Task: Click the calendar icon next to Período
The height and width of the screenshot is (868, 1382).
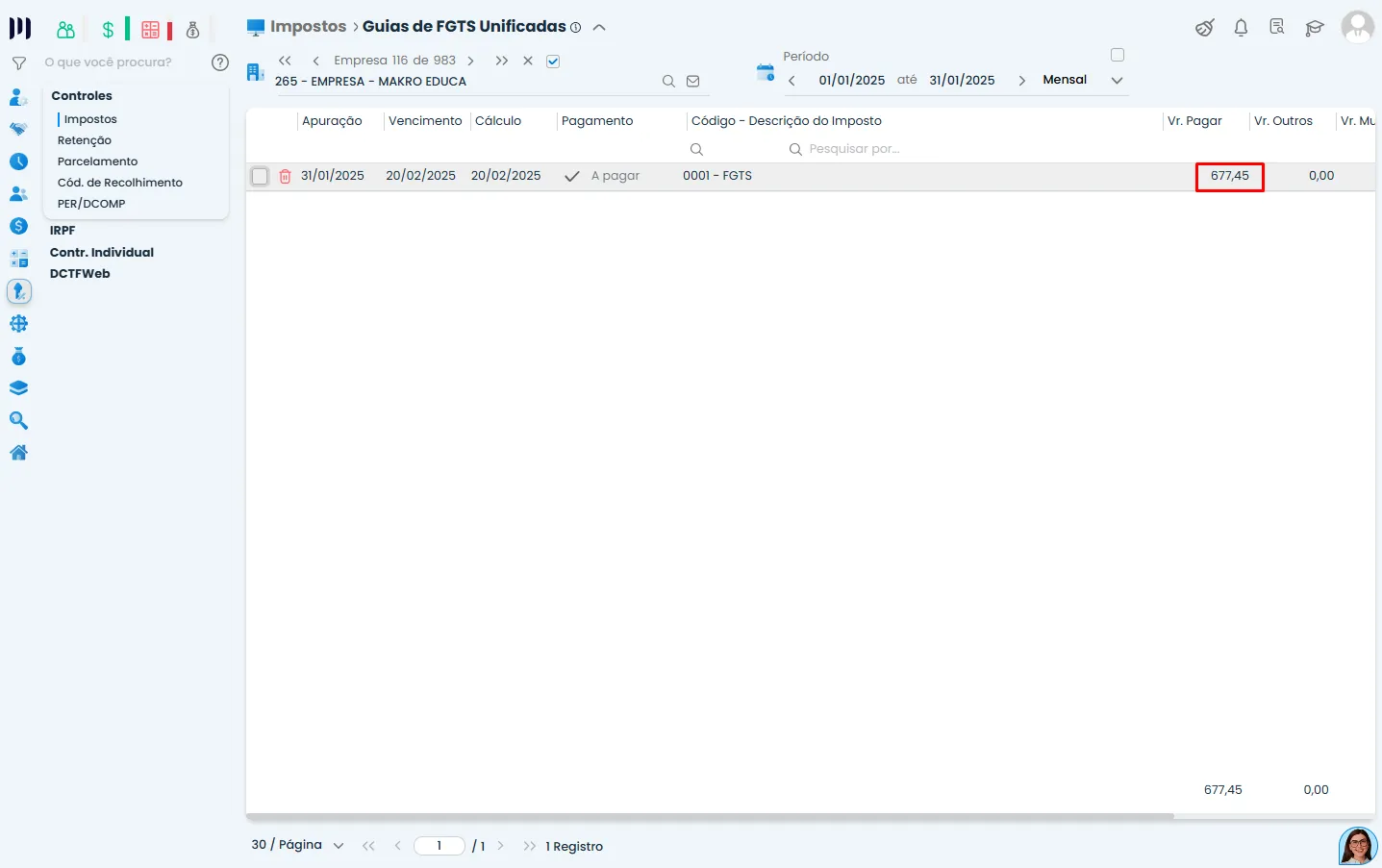Action: [766, 73]
